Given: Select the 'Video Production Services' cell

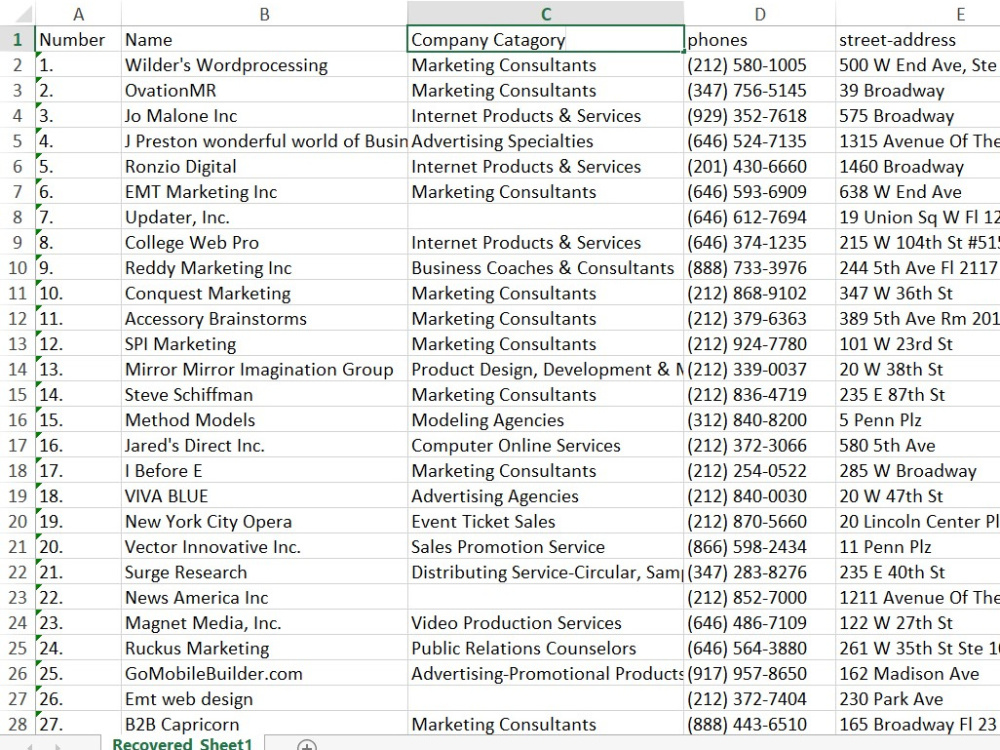Looking at the screenshot, I should pyautogui.click(x=545, y=622).
